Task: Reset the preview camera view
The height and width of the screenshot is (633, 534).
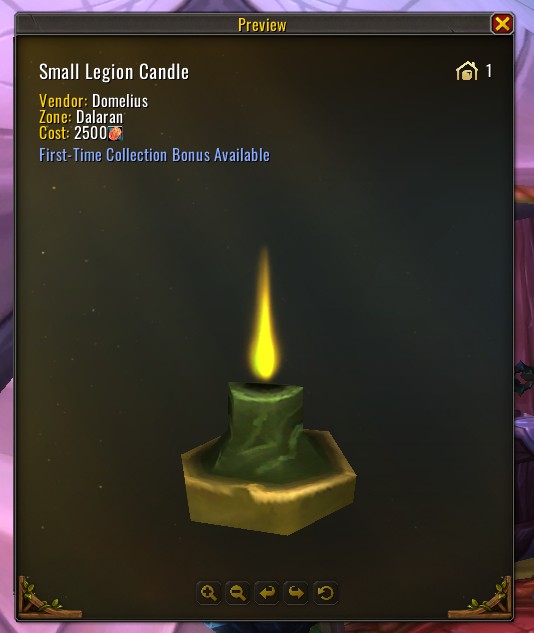Action: point(325,593)
